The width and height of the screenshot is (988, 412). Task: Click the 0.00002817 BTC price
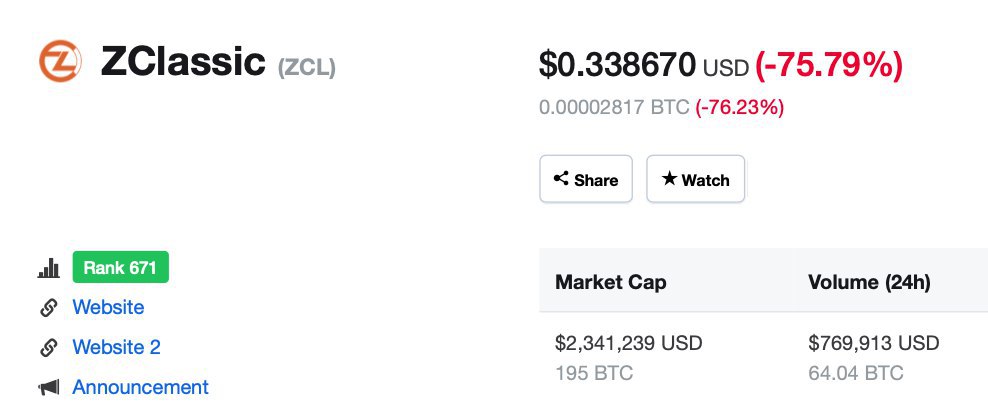click(x=614, y=108)
